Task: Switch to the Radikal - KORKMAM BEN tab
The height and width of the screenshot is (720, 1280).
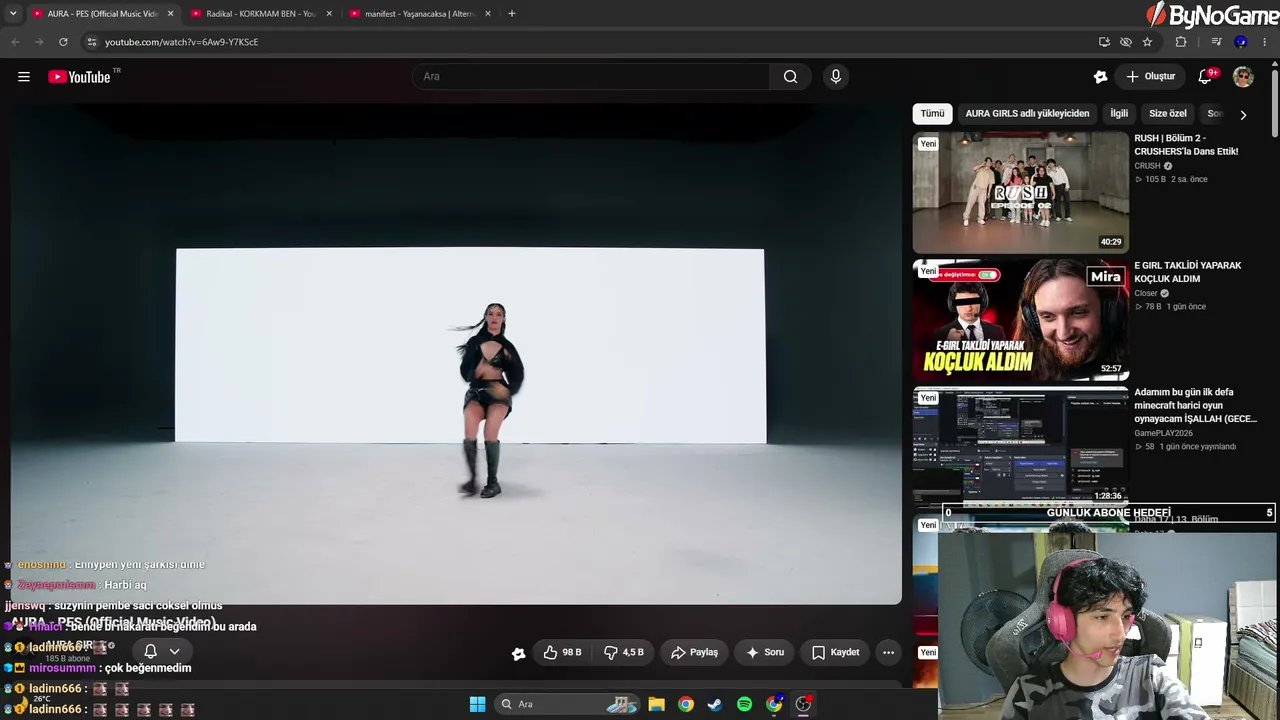Action: tap(260, 14)
